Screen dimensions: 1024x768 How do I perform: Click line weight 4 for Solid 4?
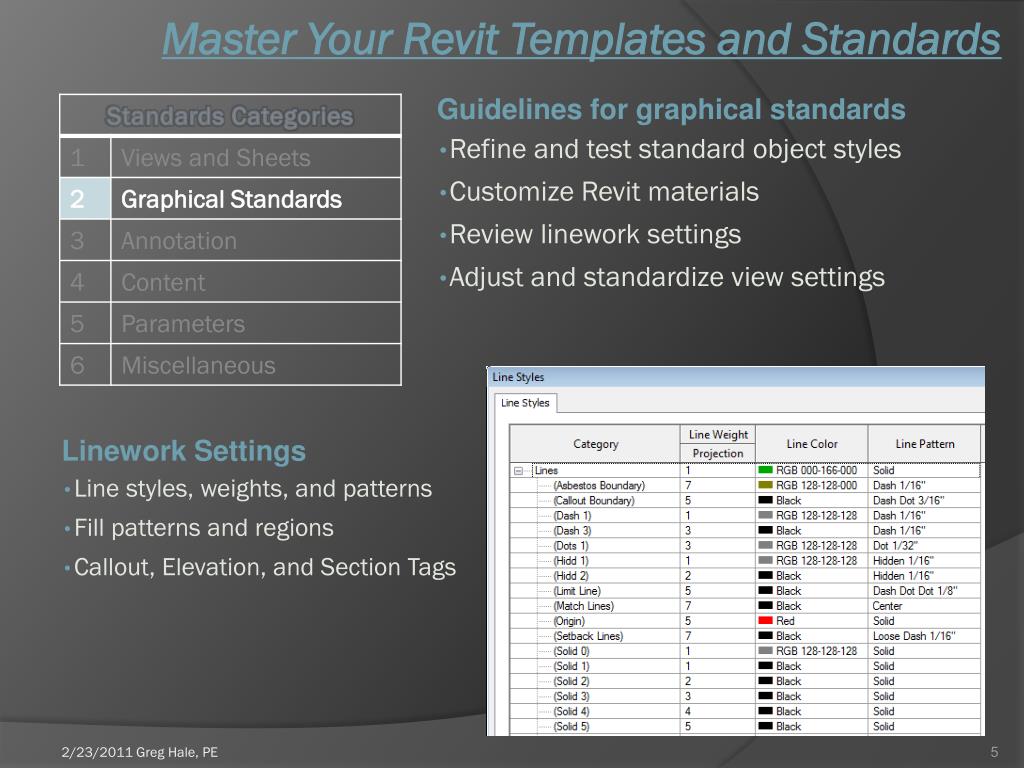click(718, 711)
